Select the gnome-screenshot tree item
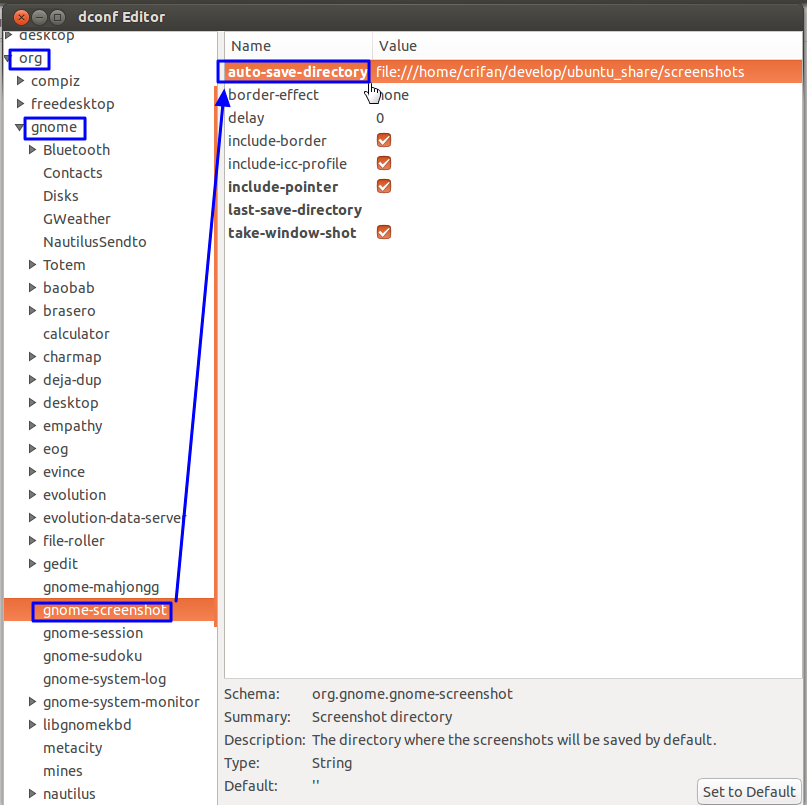The width and height of the screenshot is (807, 805). click(105, 610)
